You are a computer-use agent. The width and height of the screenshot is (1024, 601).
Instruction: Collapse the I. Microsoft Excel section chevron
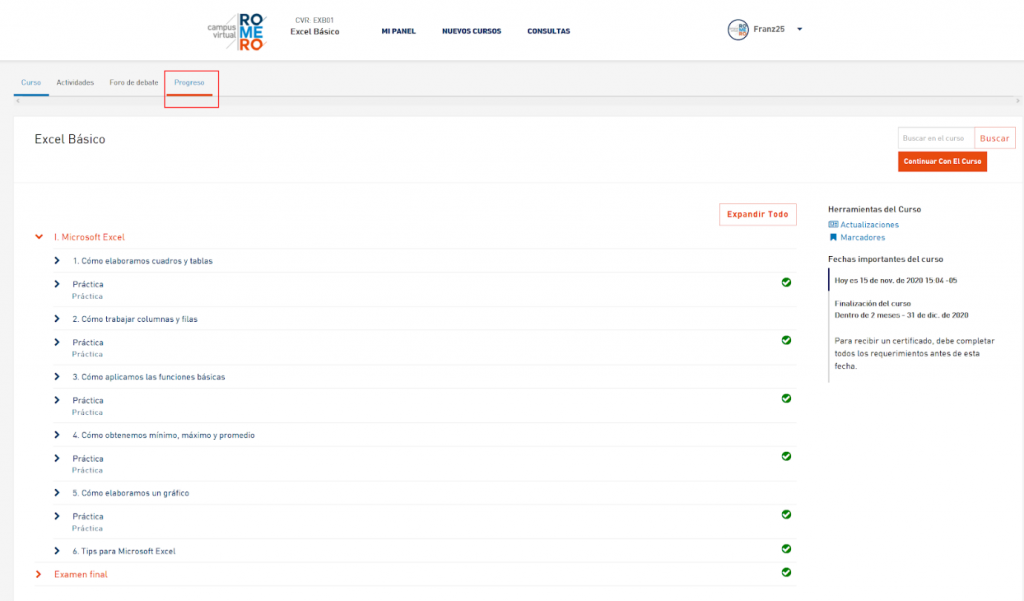point(39,237)
